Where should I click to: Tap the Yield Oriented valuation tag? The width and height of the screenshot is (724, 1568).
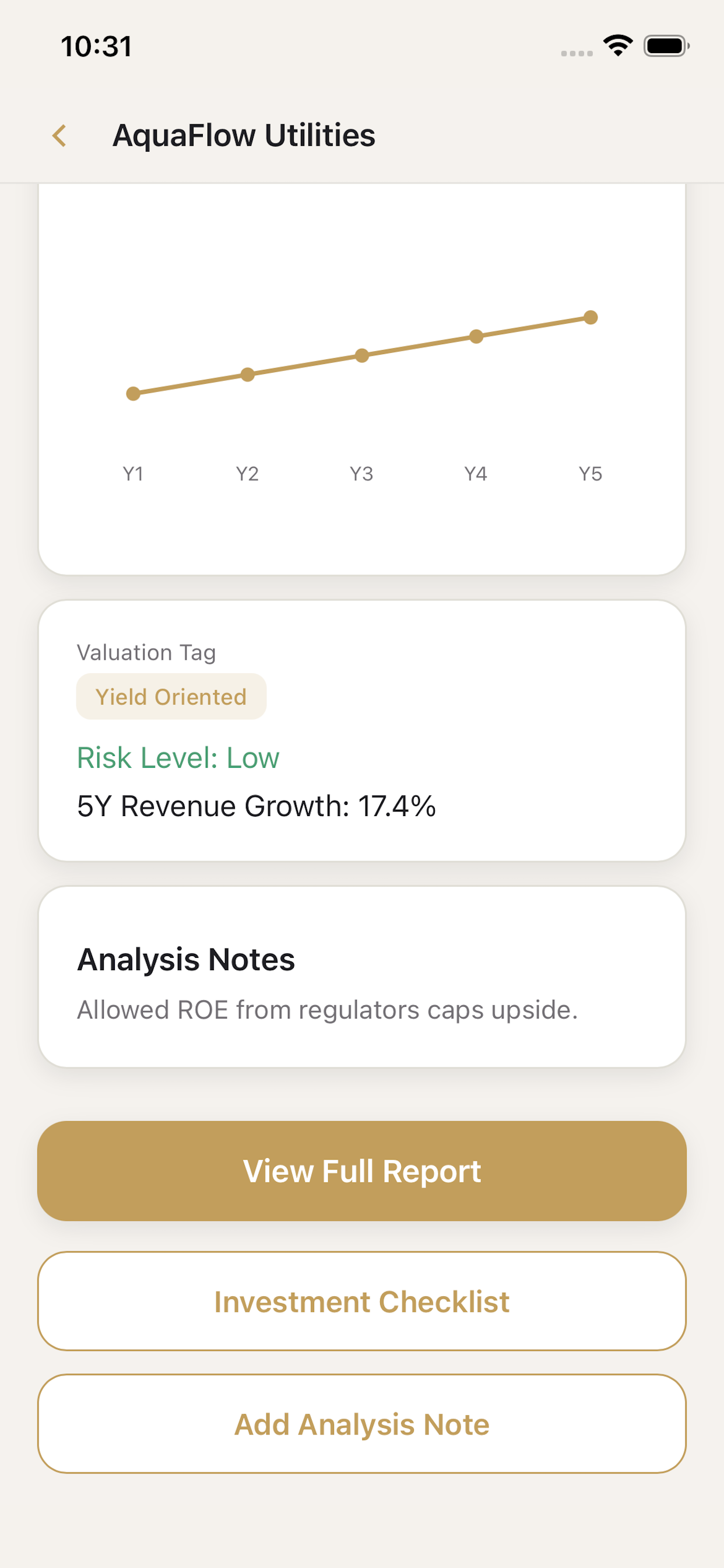click(x=171, y=696)
